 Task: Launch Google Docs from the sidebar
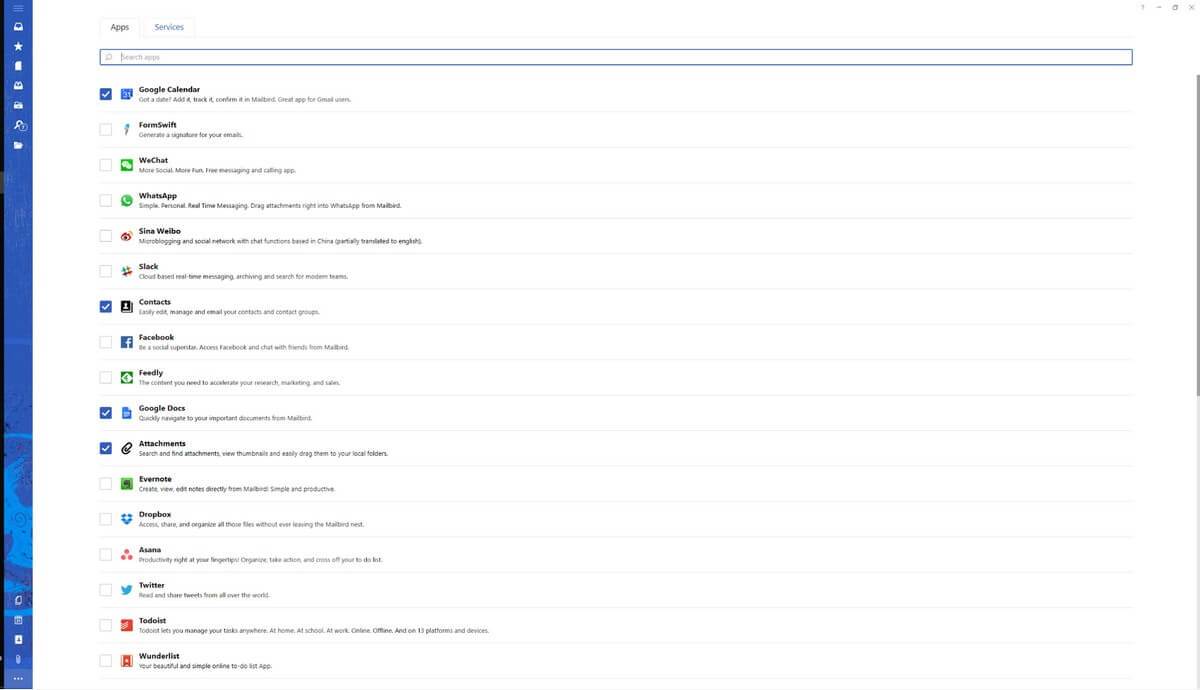[18, 600]
